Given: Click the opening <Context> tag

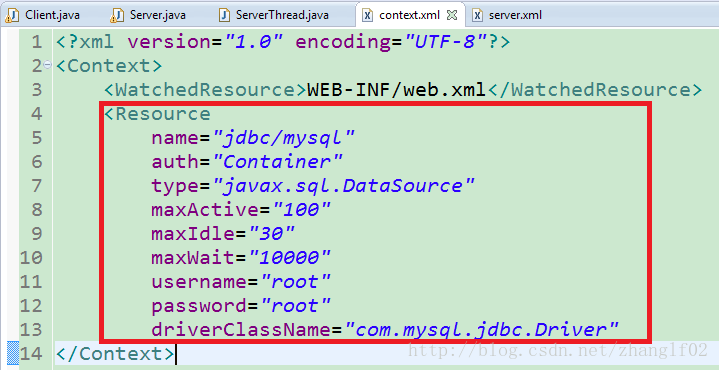Looking at the screenshot, I should click(109, 66).
